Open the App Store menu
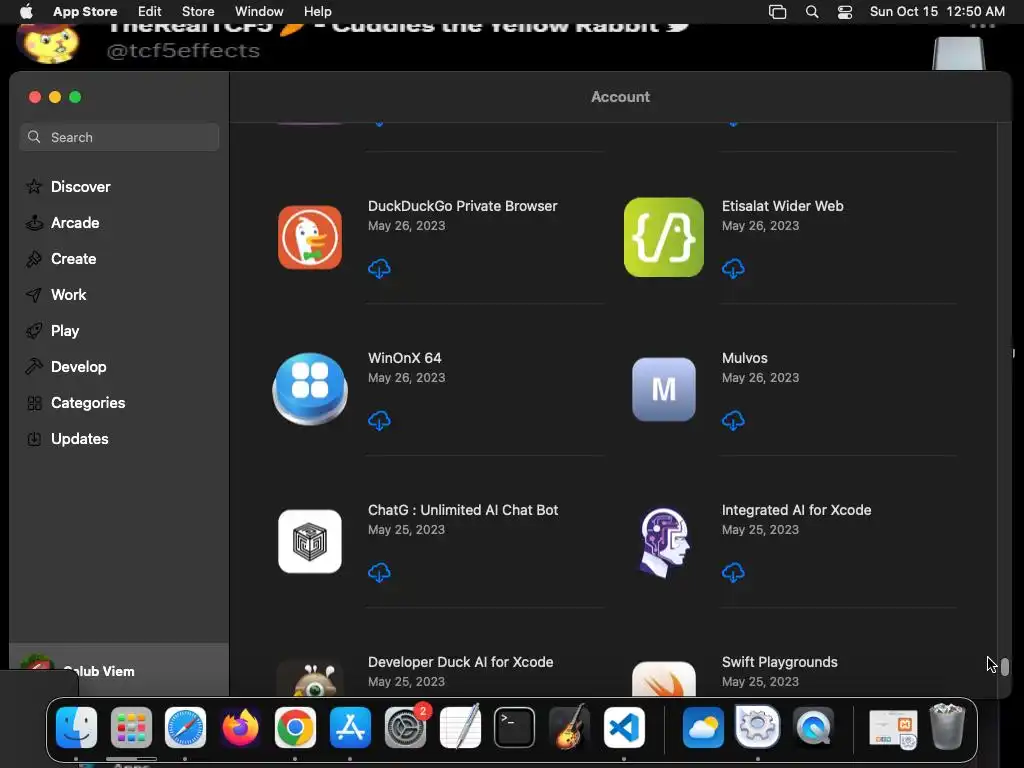The height and width of the screenshot is (768, 1024). click(x=85, y=12)
